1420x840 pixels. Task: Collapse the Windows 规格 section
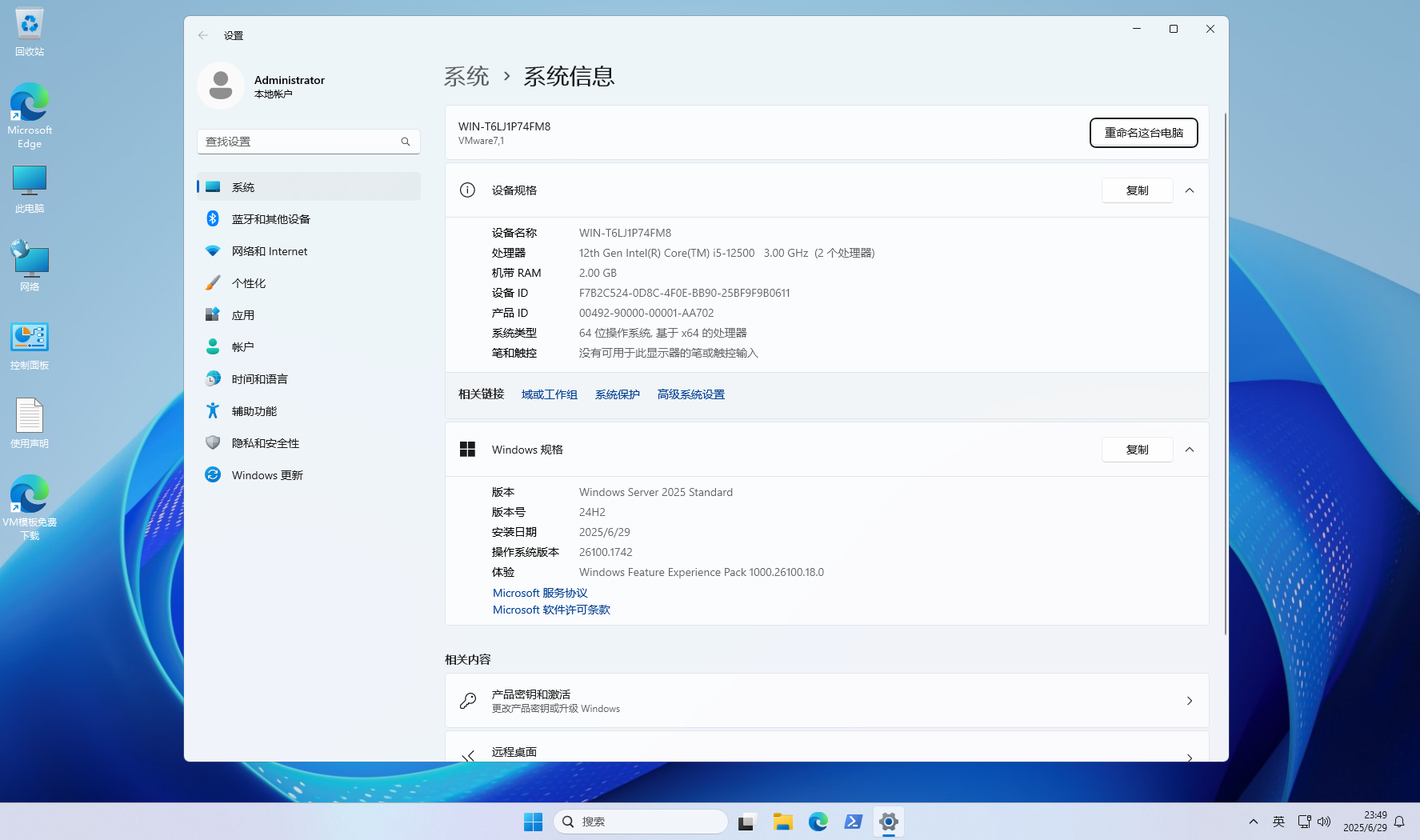click(x=1190, y=450)
